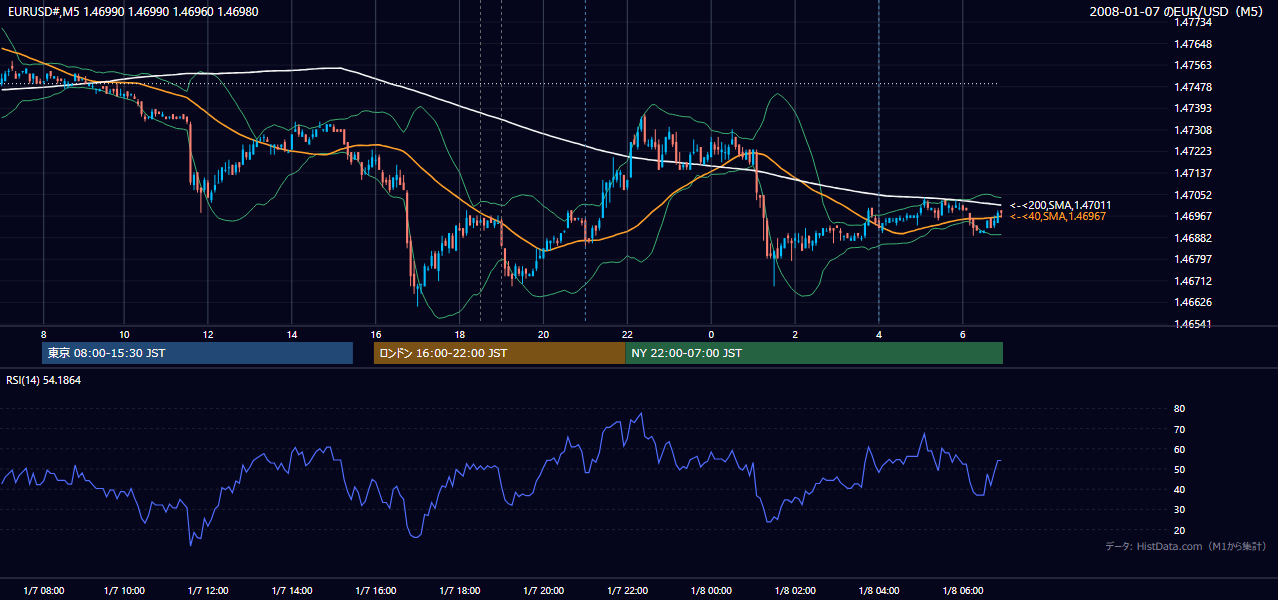Click the bottom time label 1/7 22:00
Image resolution: width=1278 pixels, height=600 pixels.
click(x=627, y=591)
